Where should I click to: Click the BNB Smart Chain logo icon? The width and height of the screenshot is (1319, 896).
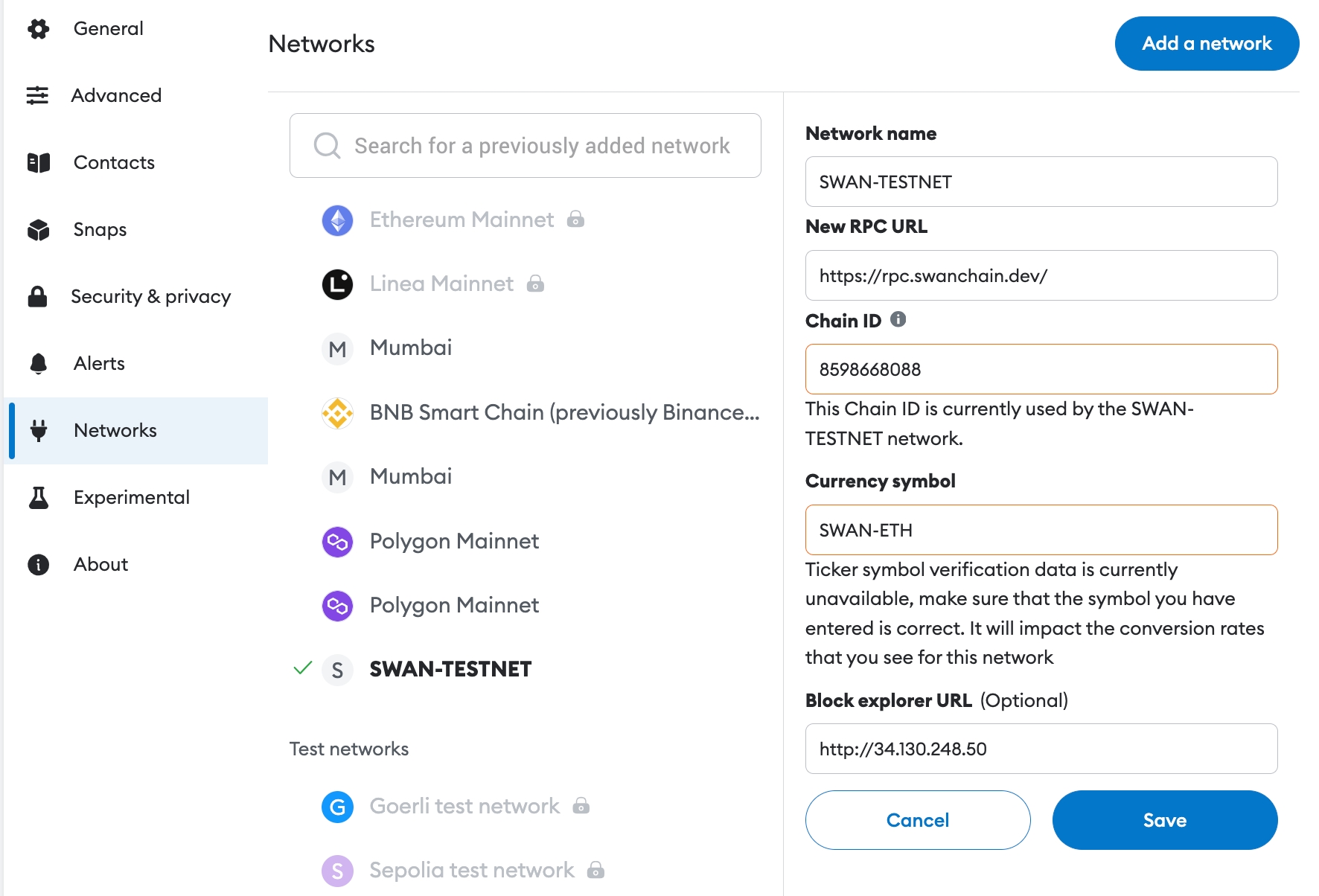point(337,413)
